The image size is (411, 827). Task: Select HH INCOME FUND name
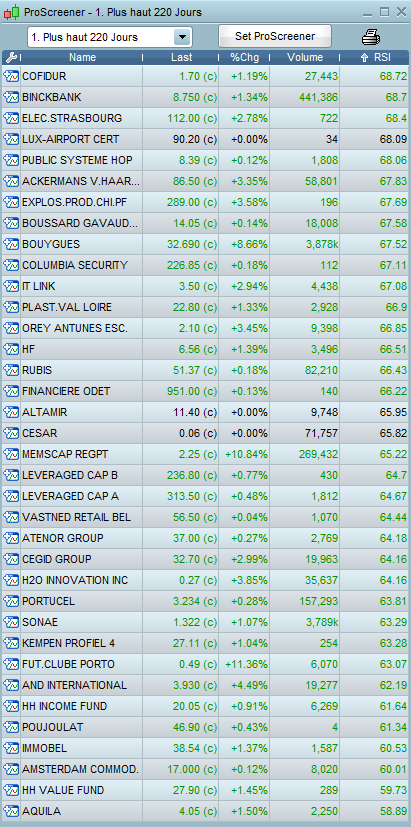click(x=64, y=706)
